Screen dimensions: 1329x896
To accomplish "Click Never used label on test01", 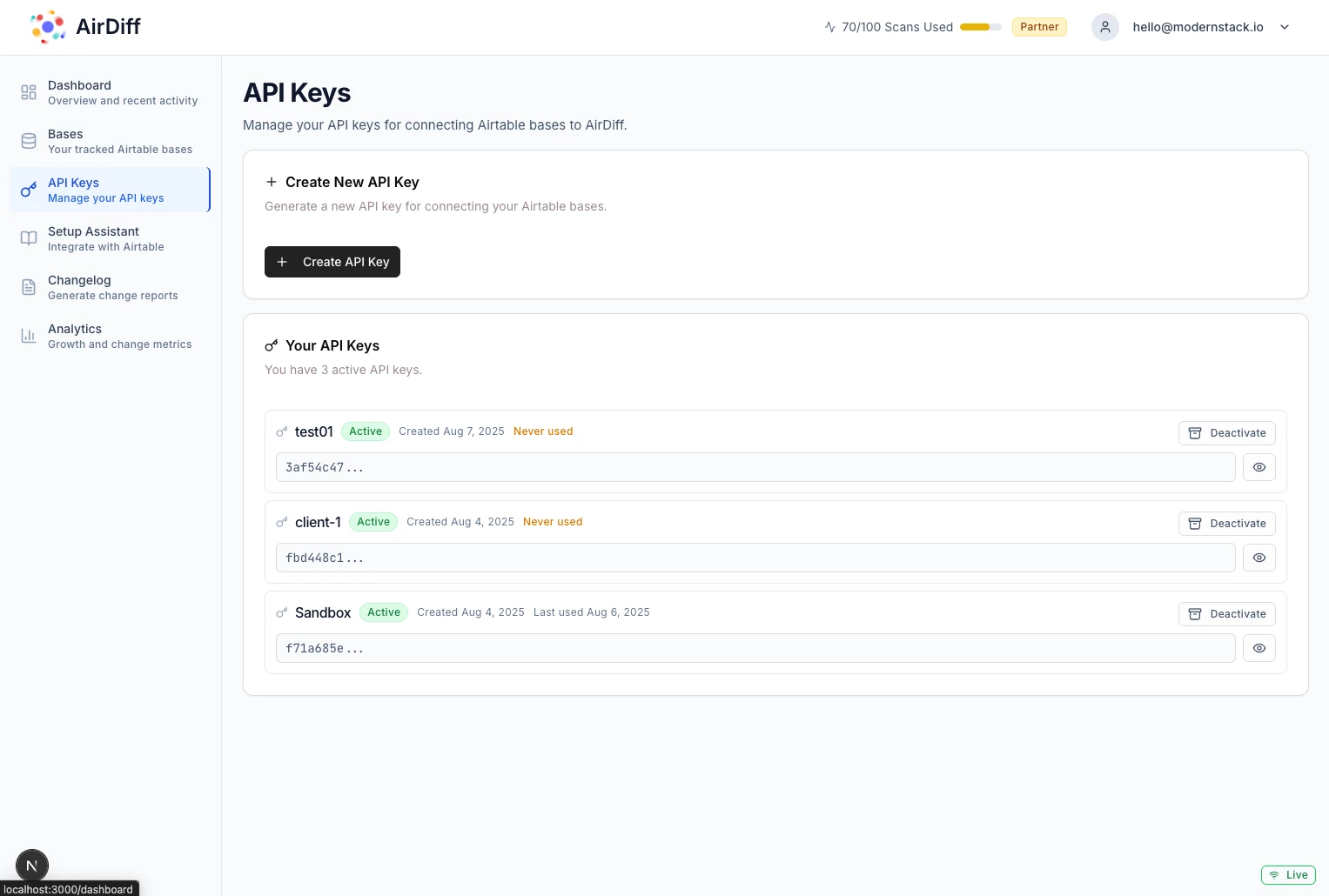I will pos(543,431).
